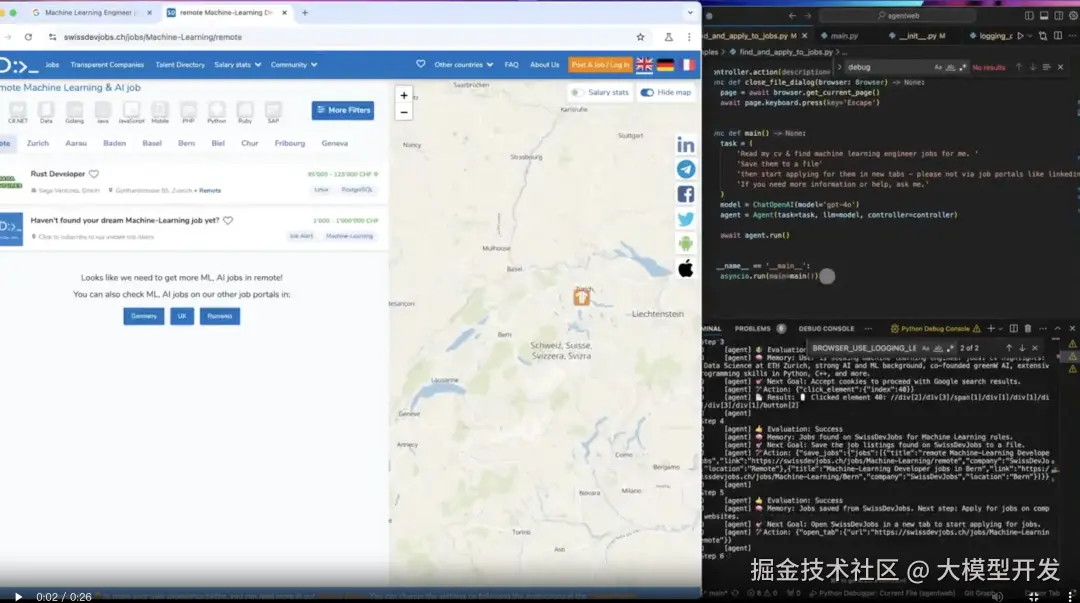Expand the Community menu
The width and height of the screenshot is (1080, 603).
point(294,65)
